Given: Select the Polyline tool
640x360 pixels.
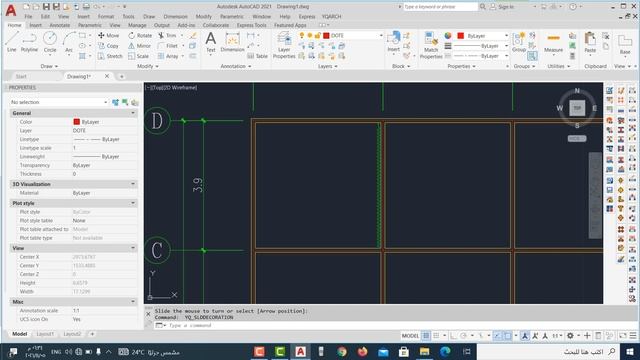Looking at the screenshot, I should pyautogui.click(x=29, y=42).
